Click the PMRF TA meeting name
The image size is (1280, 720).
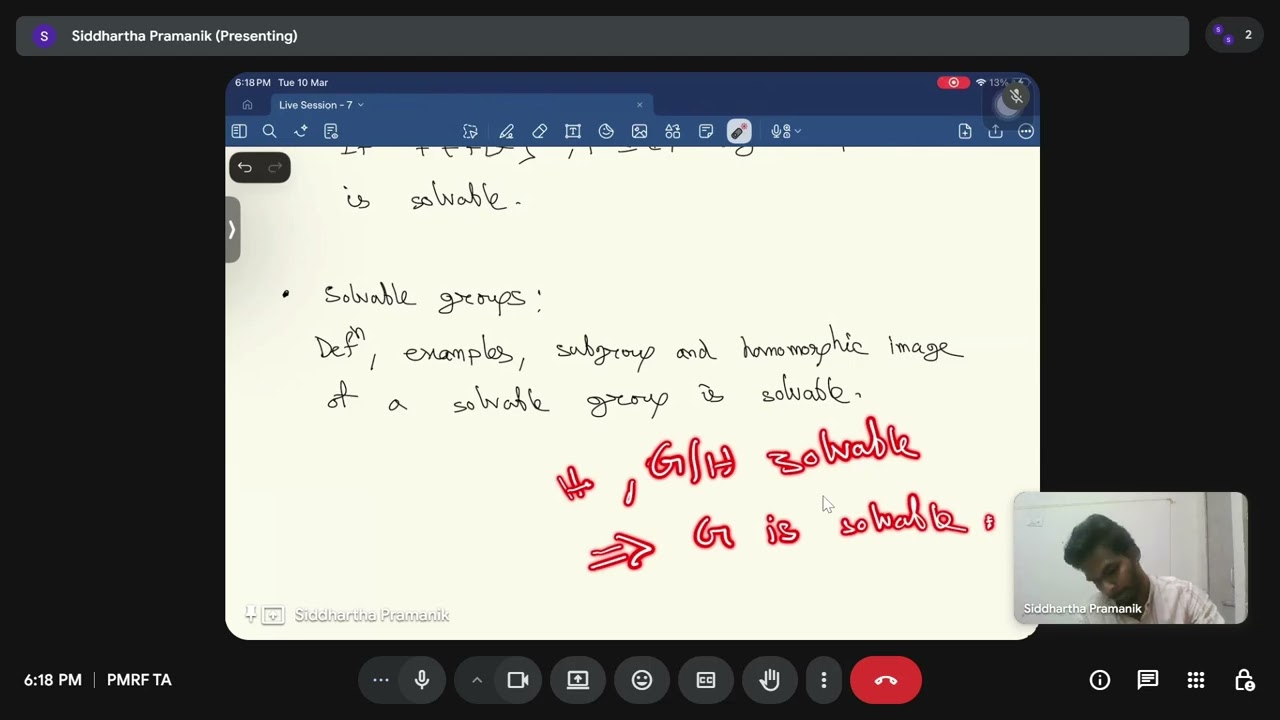tap(139, 680)
